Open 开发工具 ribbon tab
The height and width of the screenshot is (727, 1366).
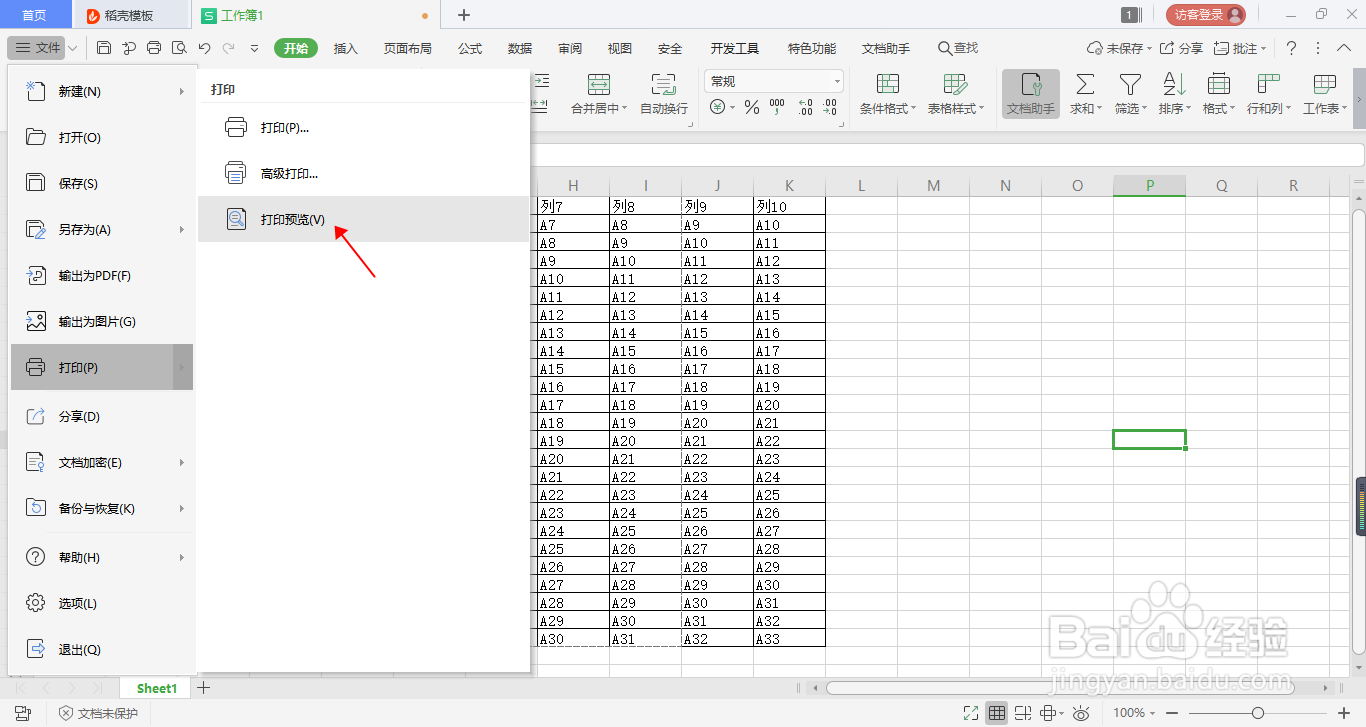tap(735, 48)
